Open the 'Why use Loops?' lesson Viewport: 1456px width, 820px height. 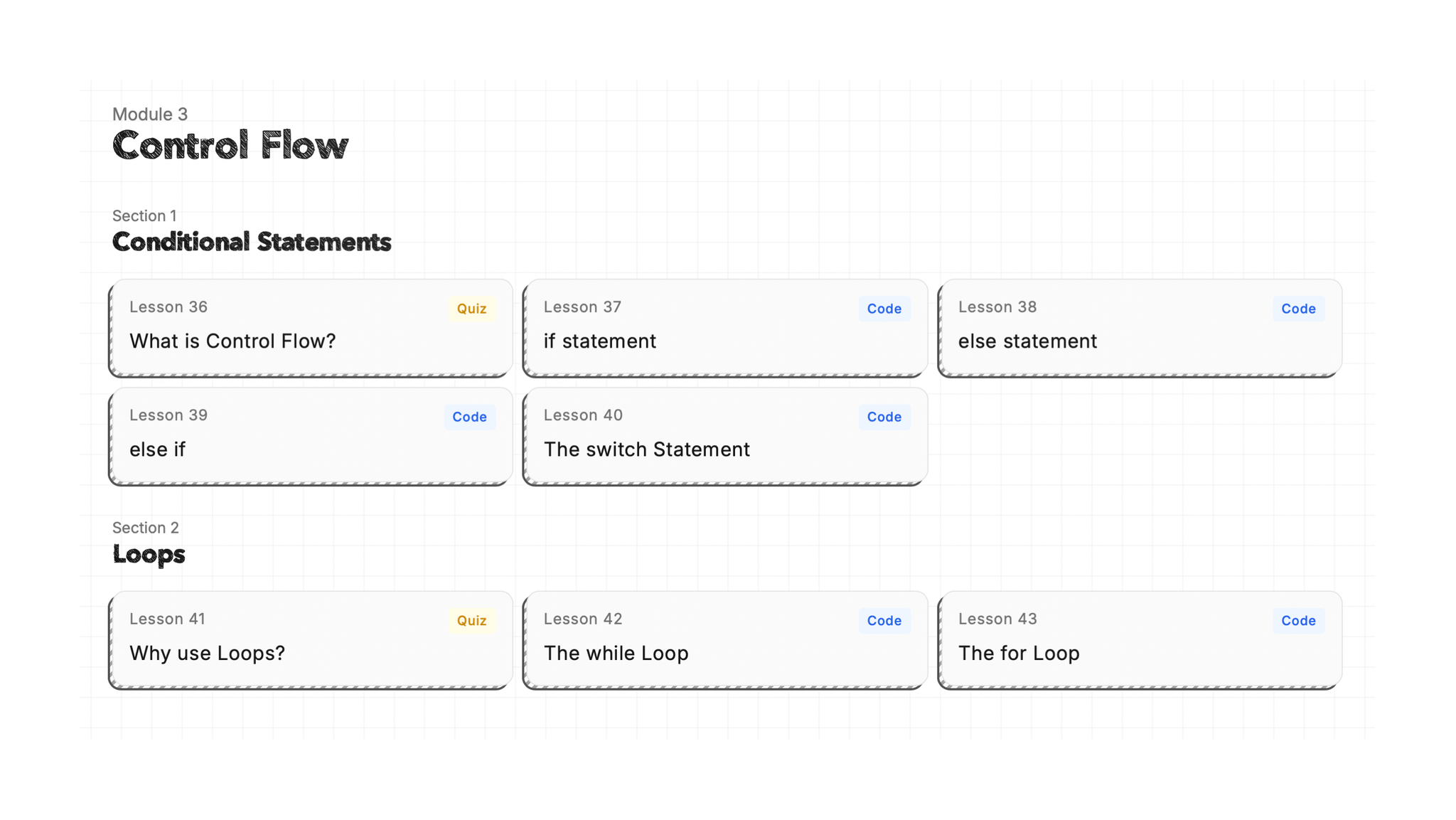click(x=310, y=640)
